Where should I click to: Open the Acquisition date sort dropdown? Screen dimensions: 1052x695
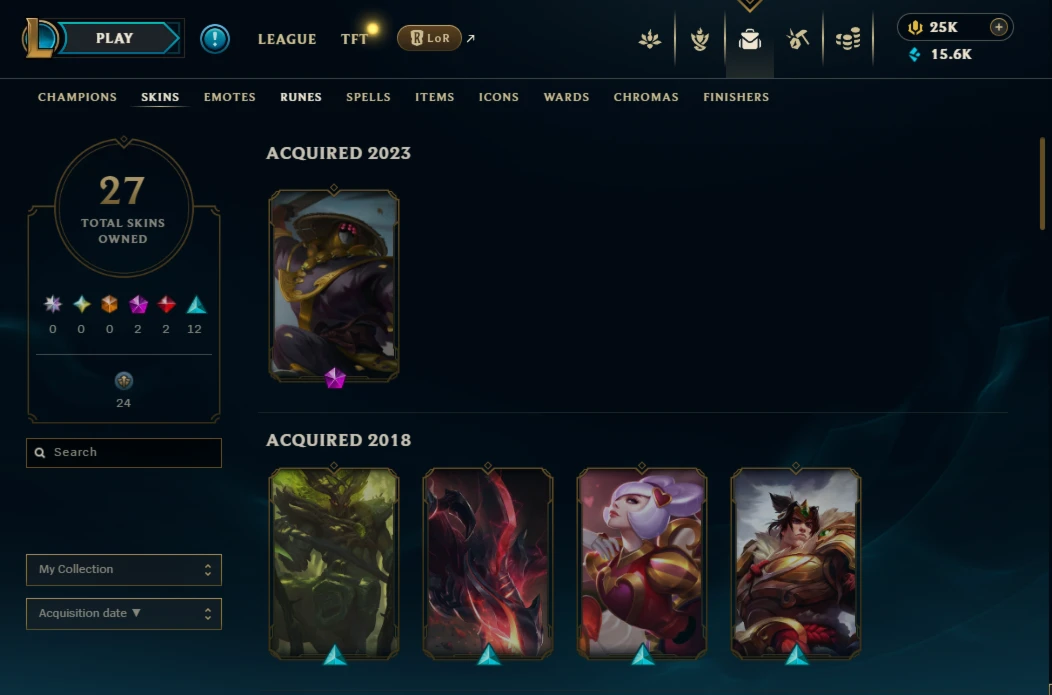[x=123, y=614]
